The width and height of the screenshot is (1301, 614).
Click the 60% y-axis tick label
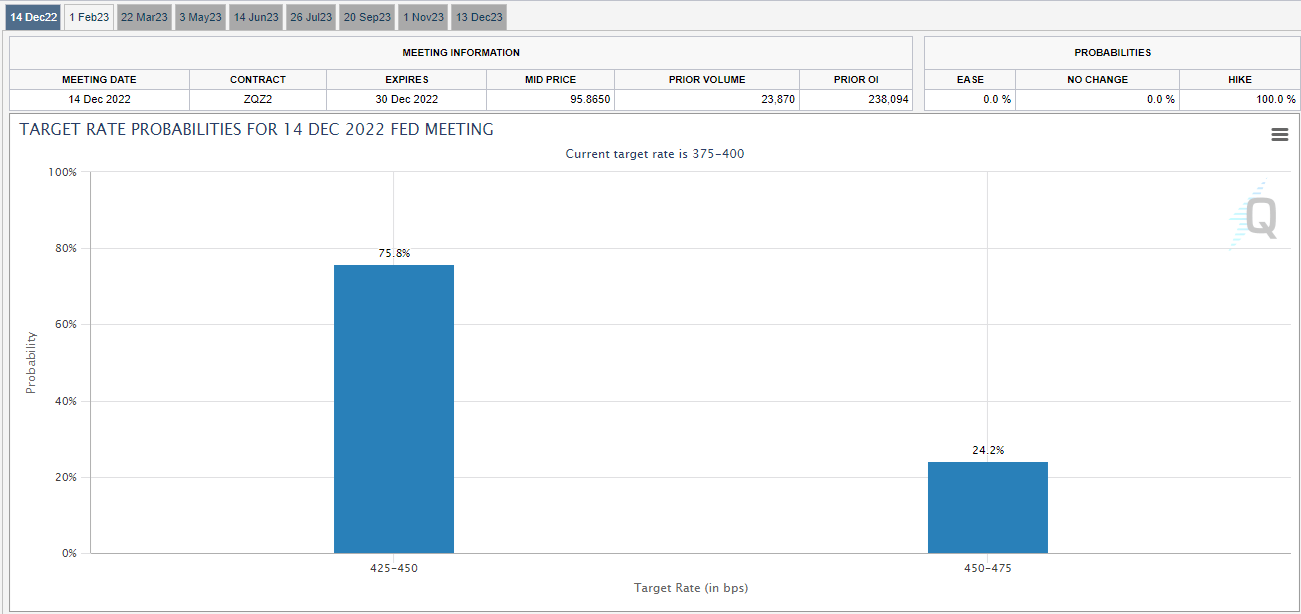pyautogui.click(x=65, y=324)
